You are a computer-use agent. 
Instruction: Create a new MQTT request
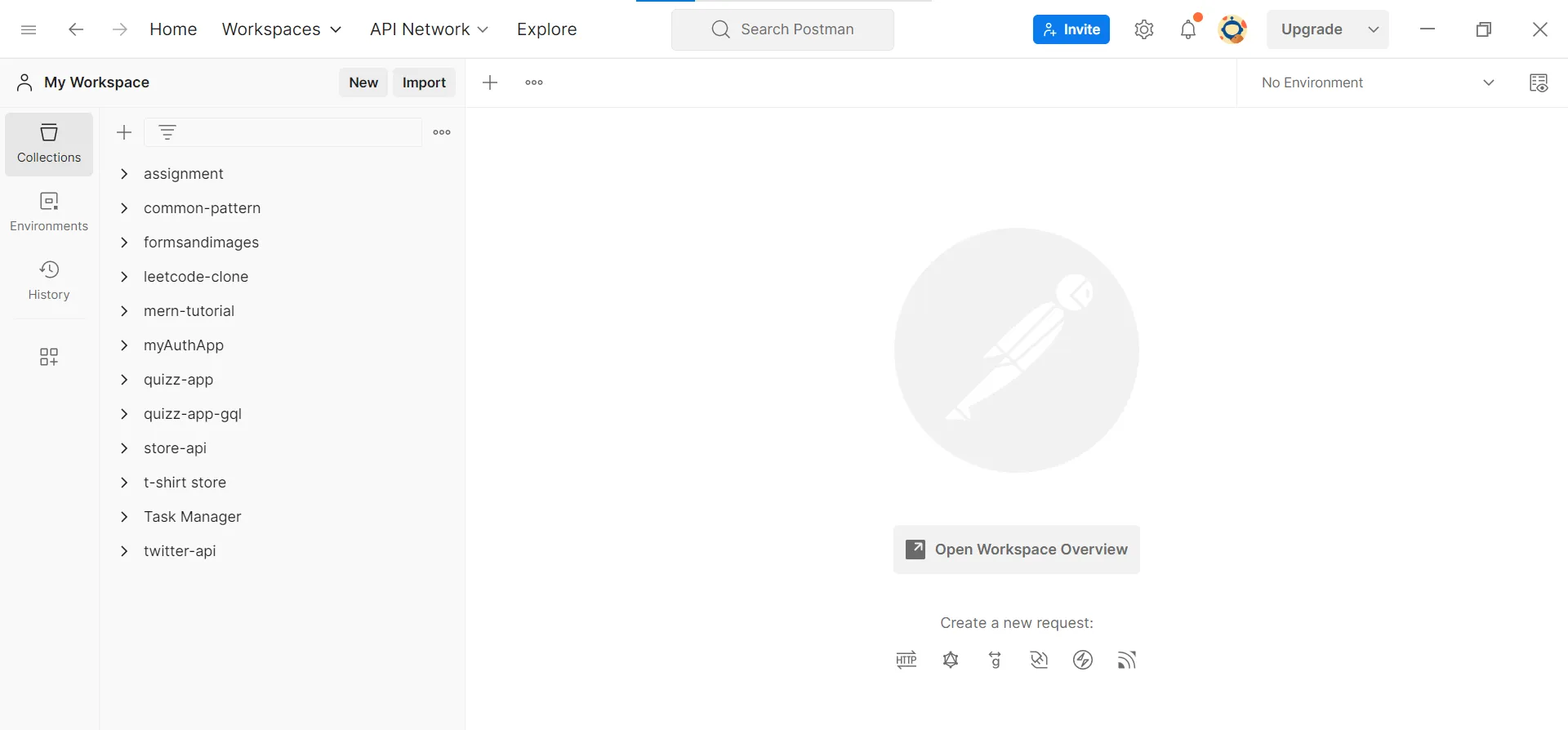coord(1127,660)
